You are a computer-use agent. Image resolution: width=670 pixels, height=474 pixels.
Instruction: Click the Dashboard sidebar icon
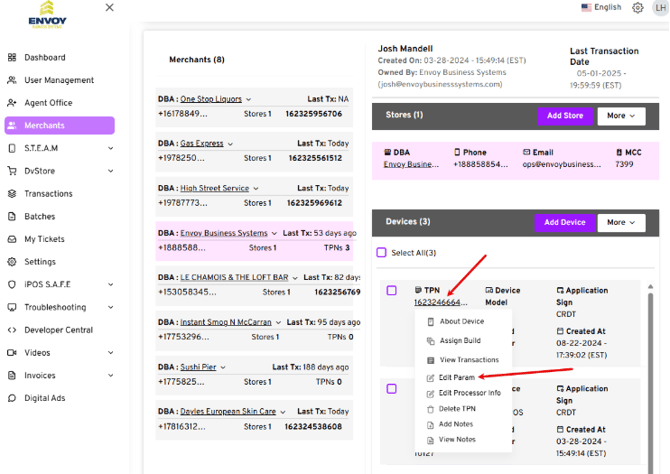12,58
